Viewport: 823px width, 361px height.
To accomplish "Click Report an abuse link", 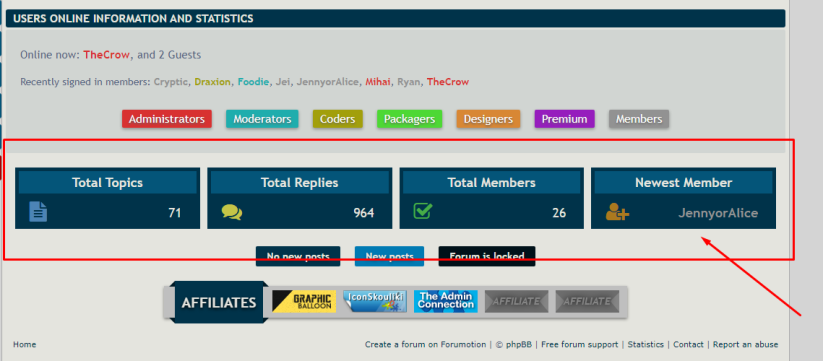I will [x=745, y=345].
